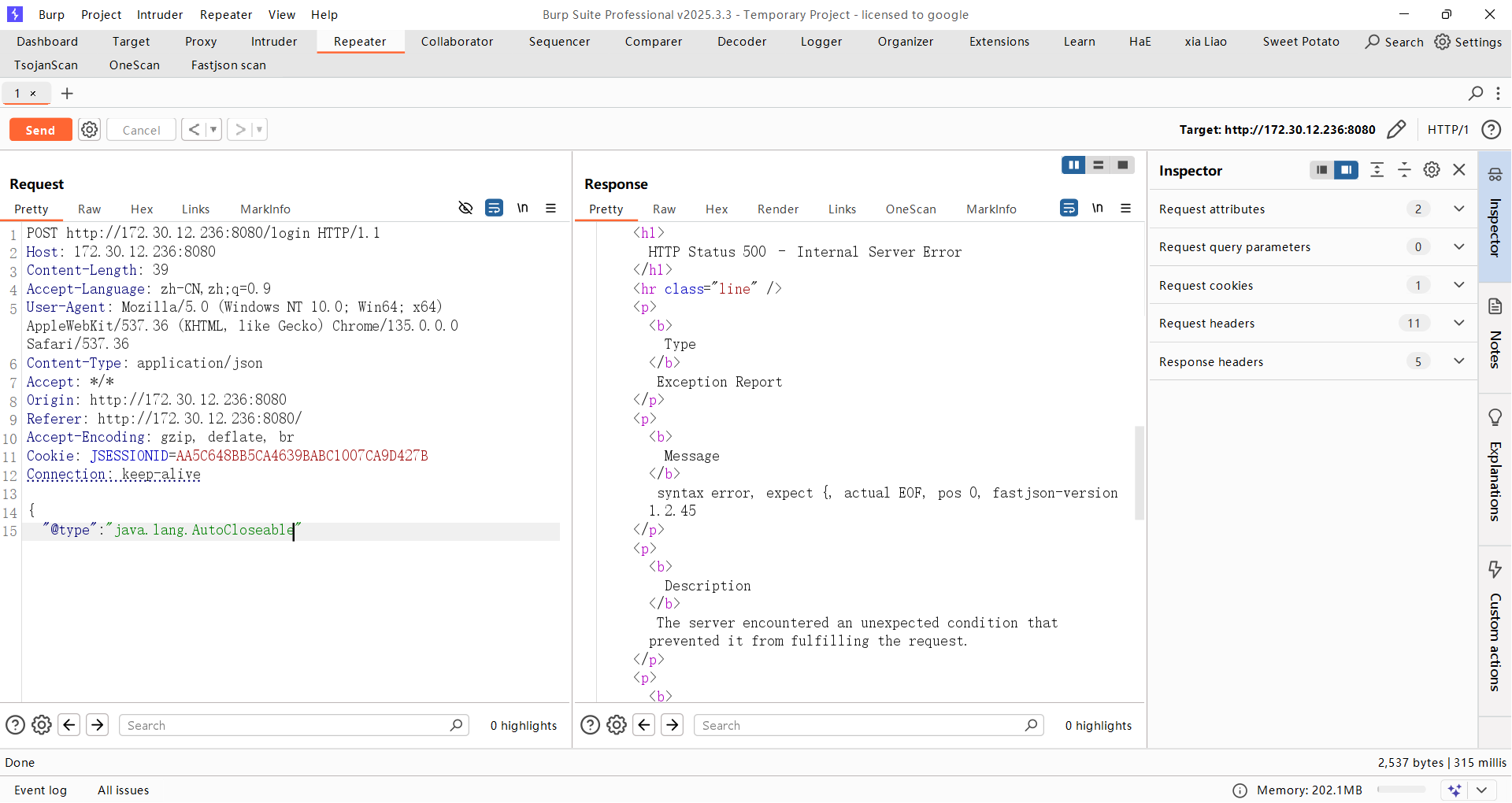This screenshot has width=1512, height=803.
Task: Switch to the Intruder tool tab
Action: [x=274, y=42]
